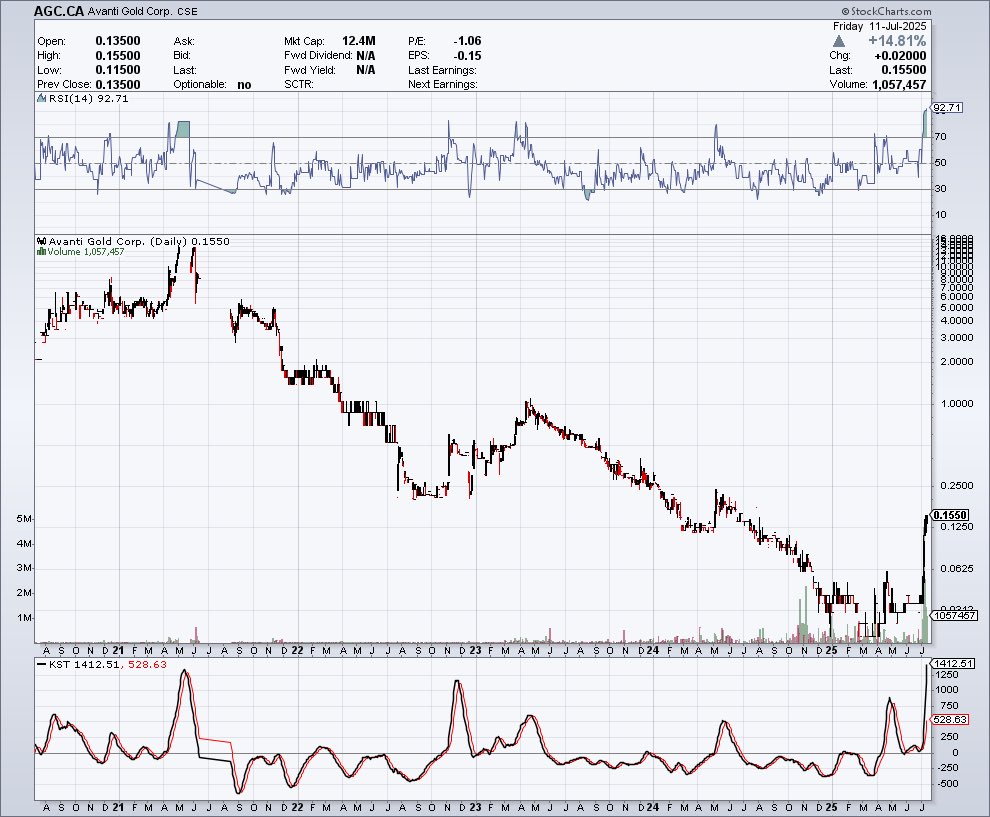Click the green Volume 1,057,457 legend text
The width and height of the screenshot is (990, 817).
click(86, 251)
